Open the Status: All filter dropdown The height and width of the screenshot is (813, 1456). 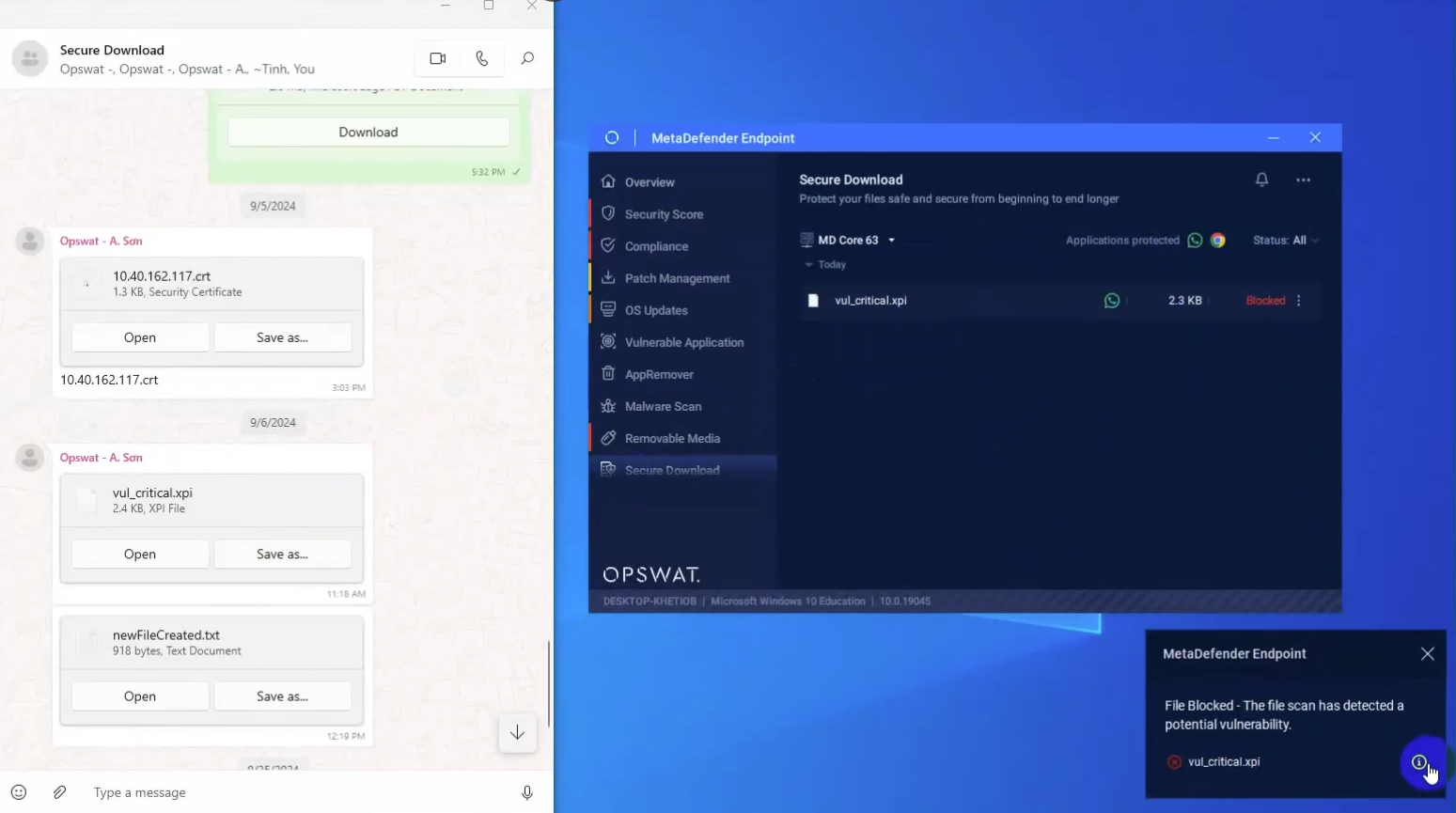click(x=1285, y=241)
